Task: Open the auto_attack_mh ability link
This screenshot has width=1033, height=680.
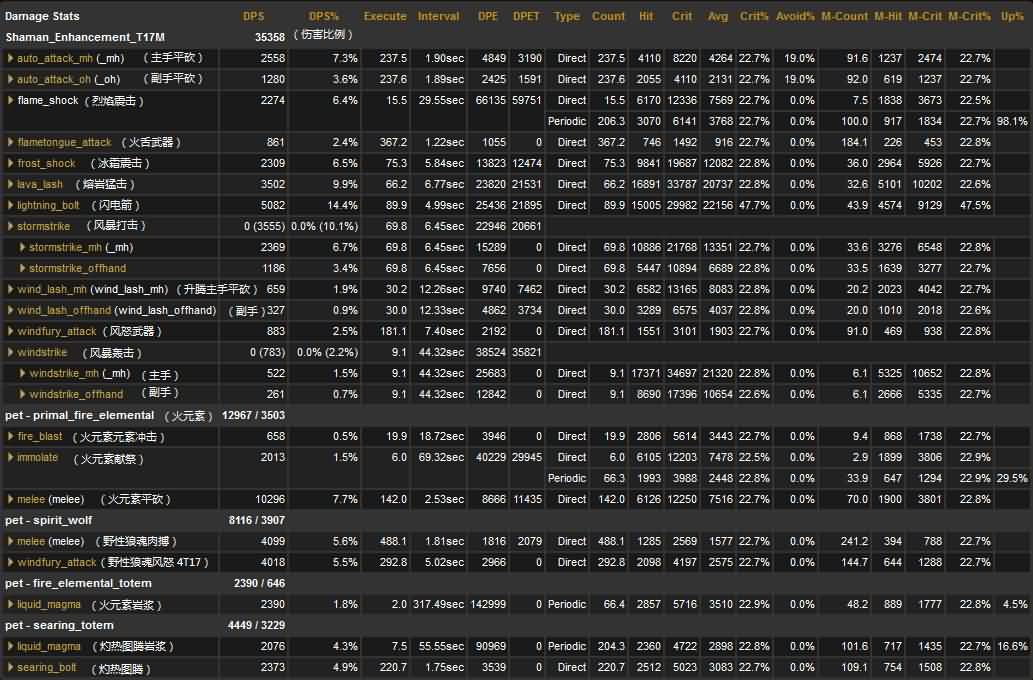Action: click(x=55, y=59)
